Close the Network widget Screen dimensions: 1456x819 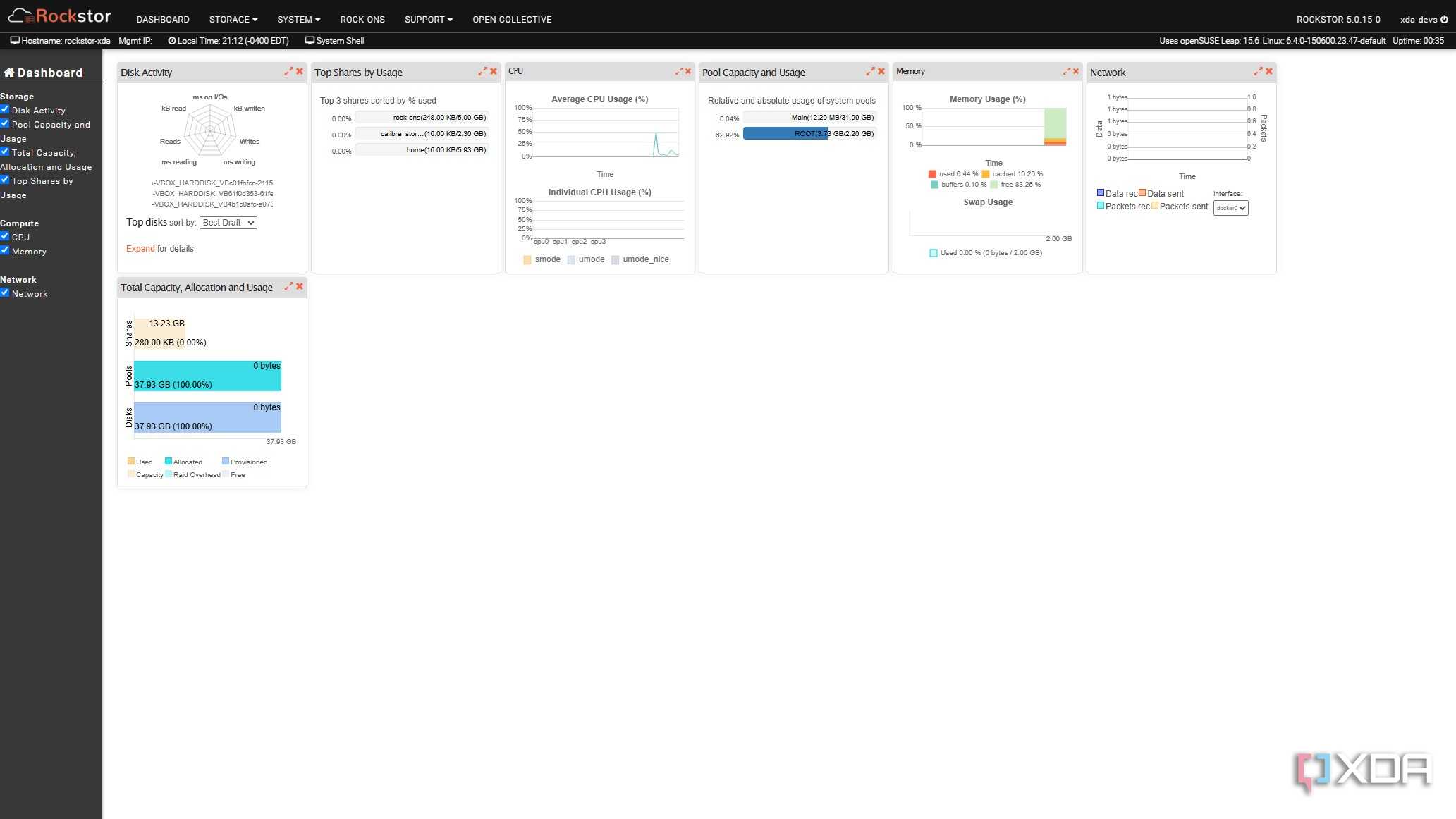[x=1269, y=71]
